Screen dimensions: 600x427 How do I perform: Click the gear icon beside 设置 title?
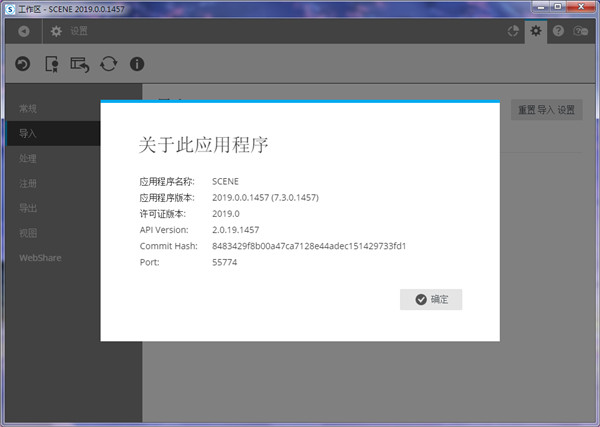click(x=56, y=32)
